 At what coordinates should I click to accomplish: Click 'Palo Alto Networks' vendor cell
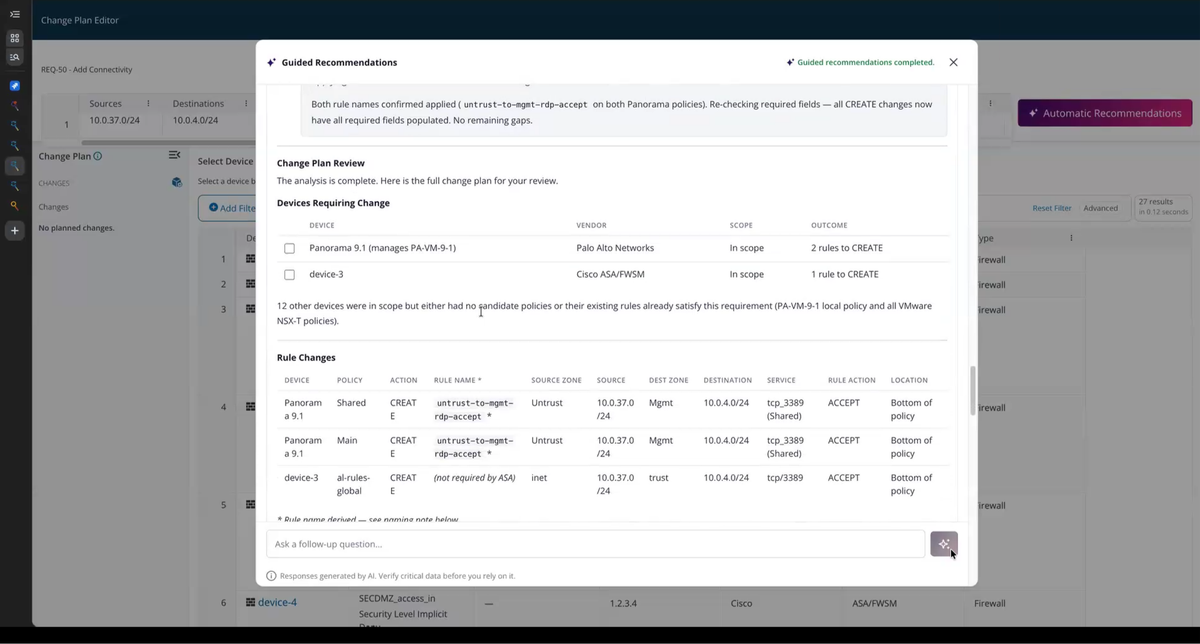click(615, 248)
